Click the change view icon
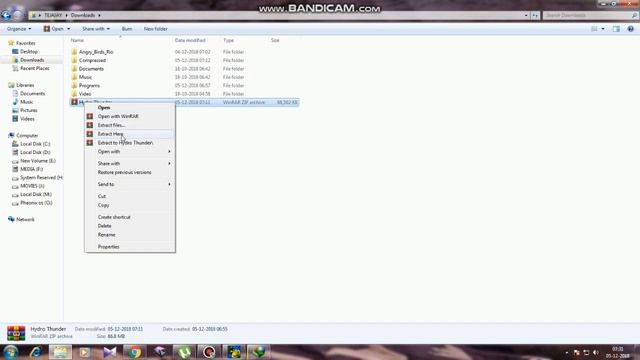Screen dimensions: 640x360 (x=594, y=29)
